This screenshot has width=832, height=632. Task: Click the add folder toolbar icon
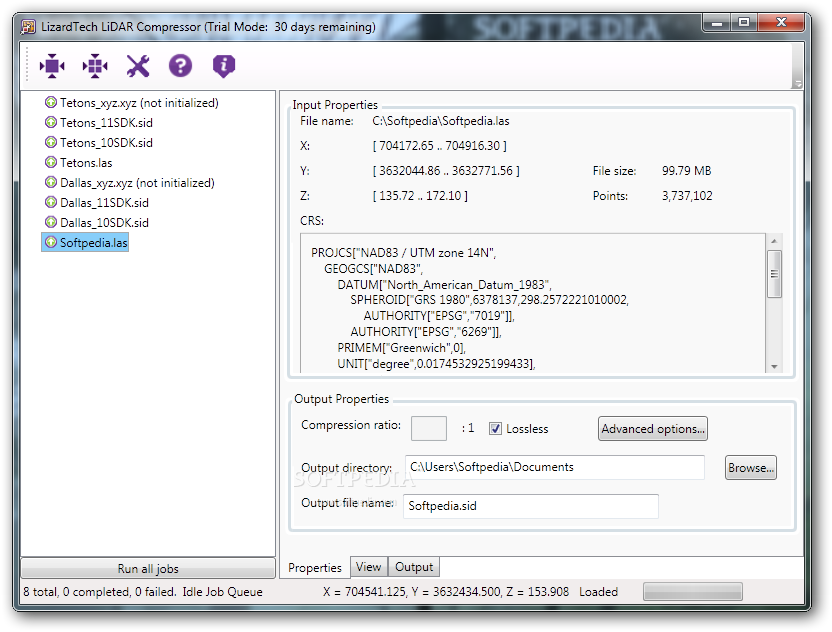click(95, 66)
